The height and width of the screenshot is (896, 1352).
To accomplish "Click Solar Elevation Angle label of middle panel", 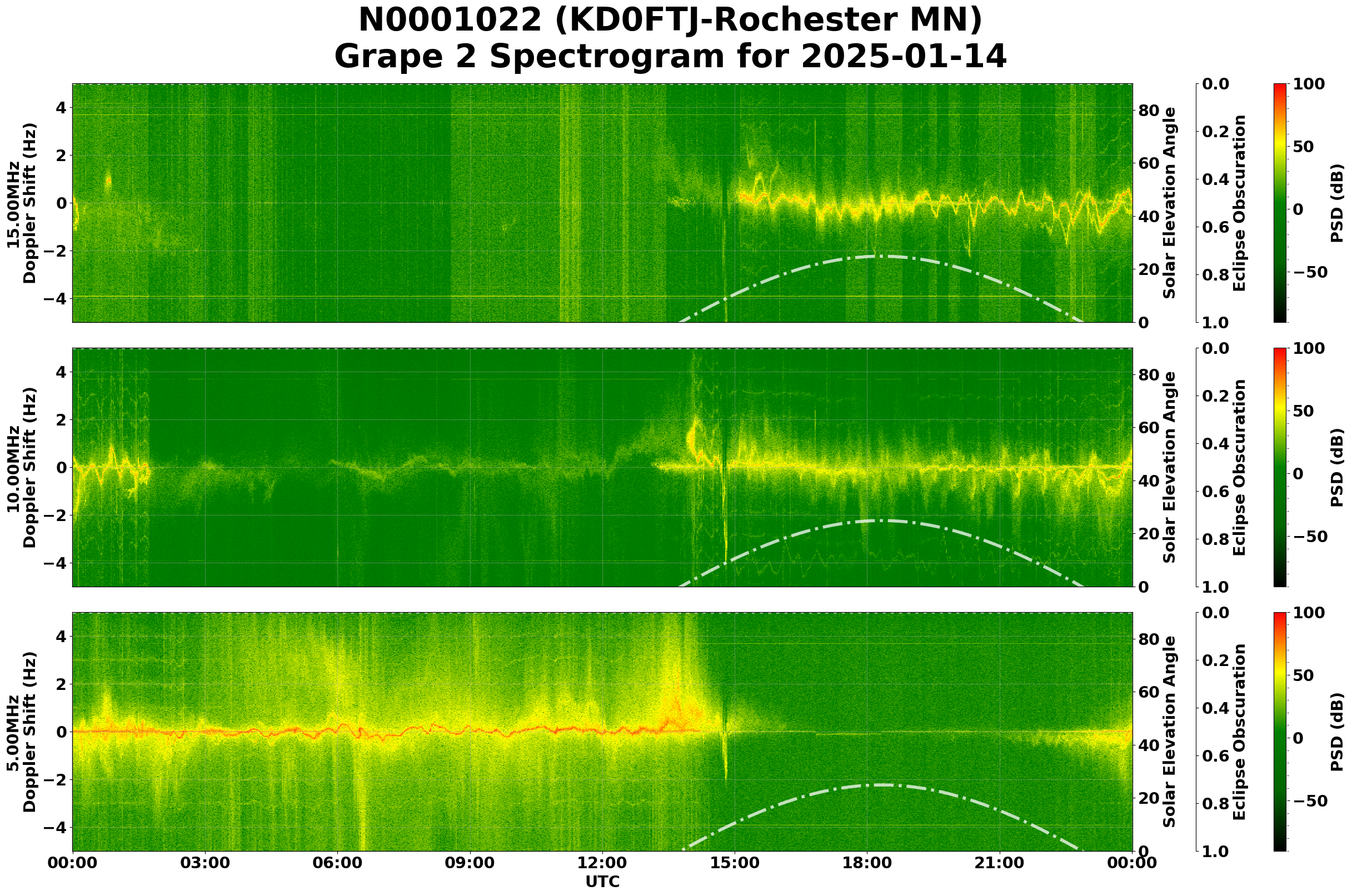I will (x=1170, y=467).
